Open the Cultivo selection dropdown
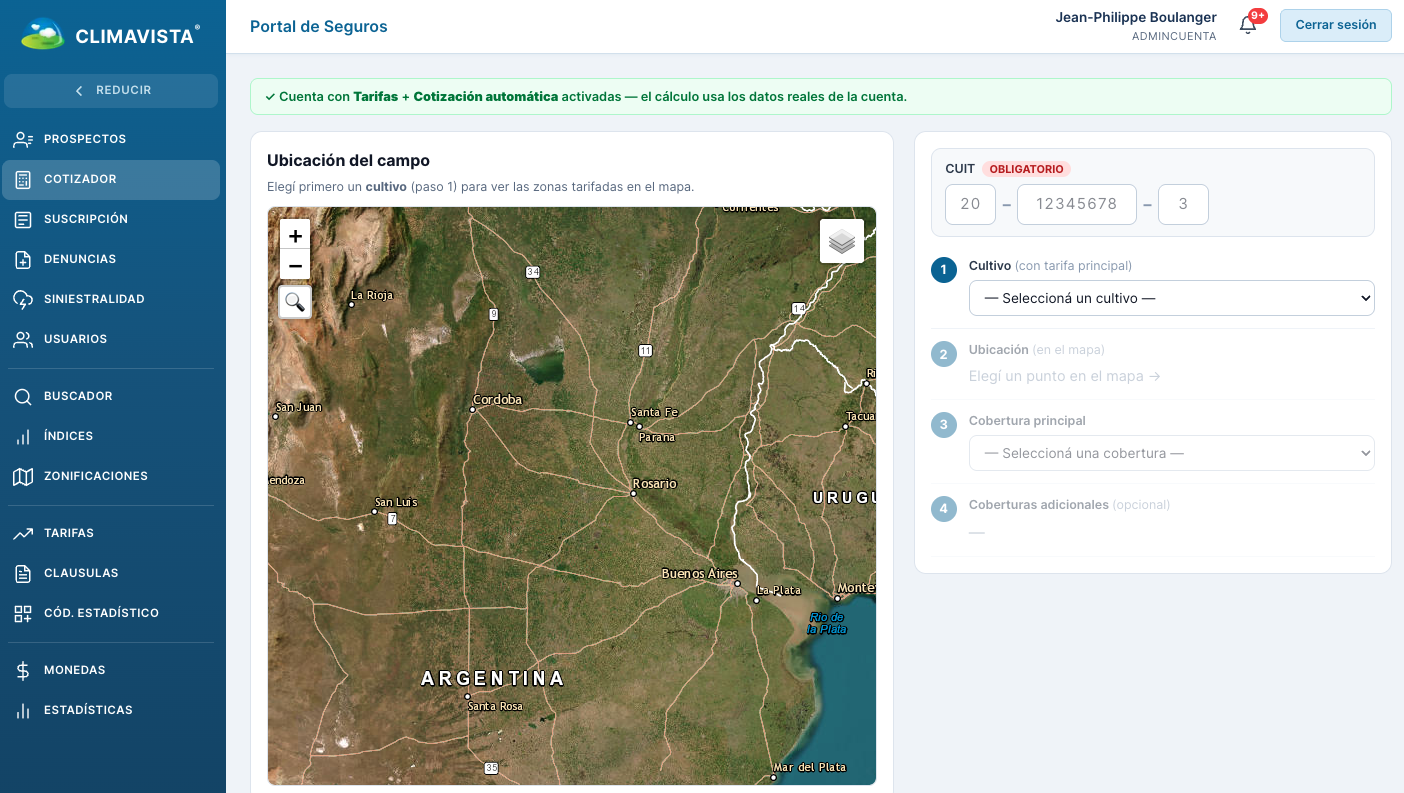This screenshot has height=793, width=1404. point(1171,298)
